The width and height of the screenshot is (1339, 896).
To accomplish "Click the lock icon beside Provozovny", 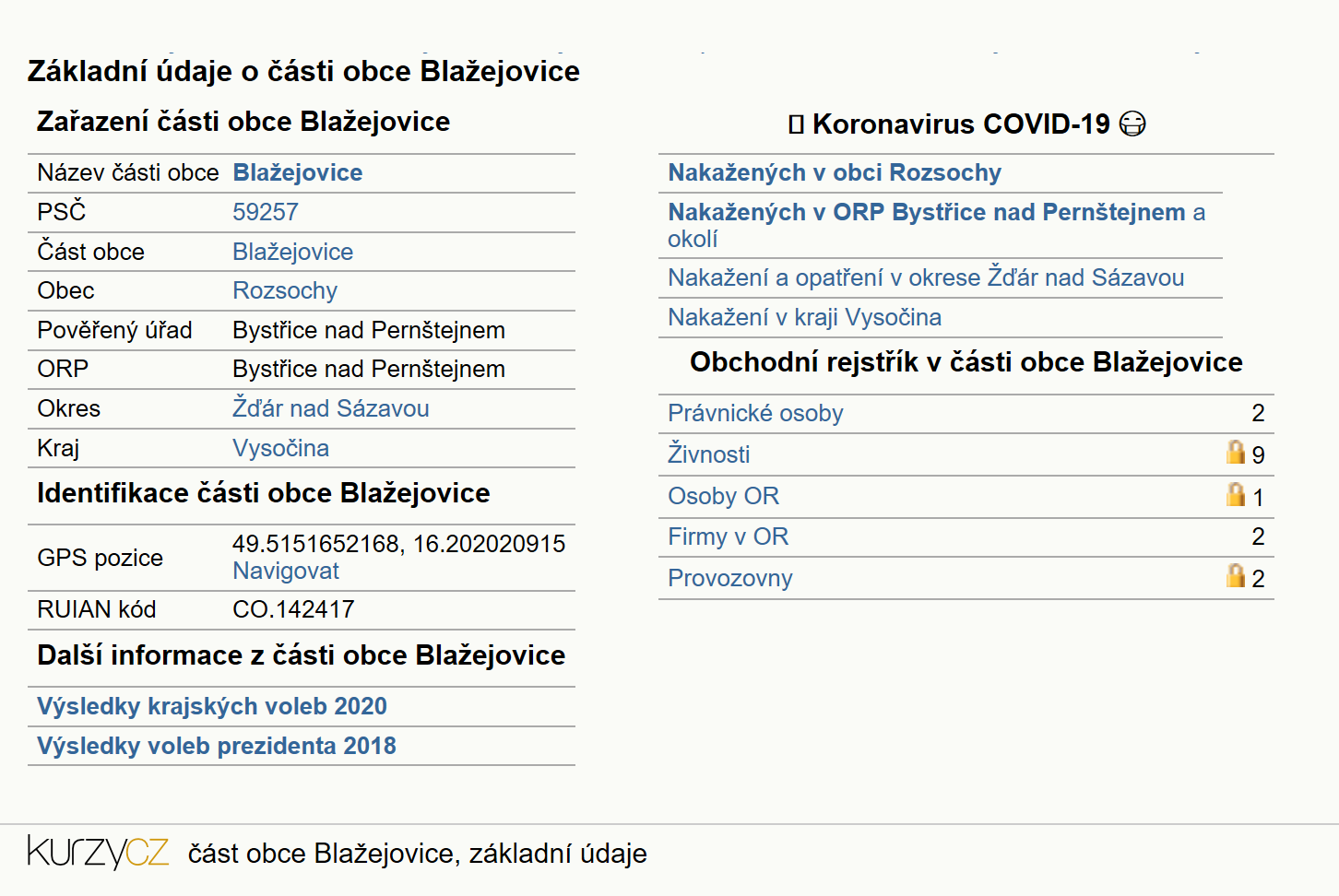I will click(1236, 575).
